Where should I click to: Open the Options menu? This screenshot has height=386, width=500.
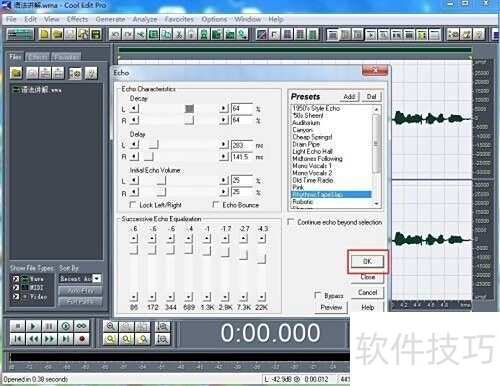point(214,19)
